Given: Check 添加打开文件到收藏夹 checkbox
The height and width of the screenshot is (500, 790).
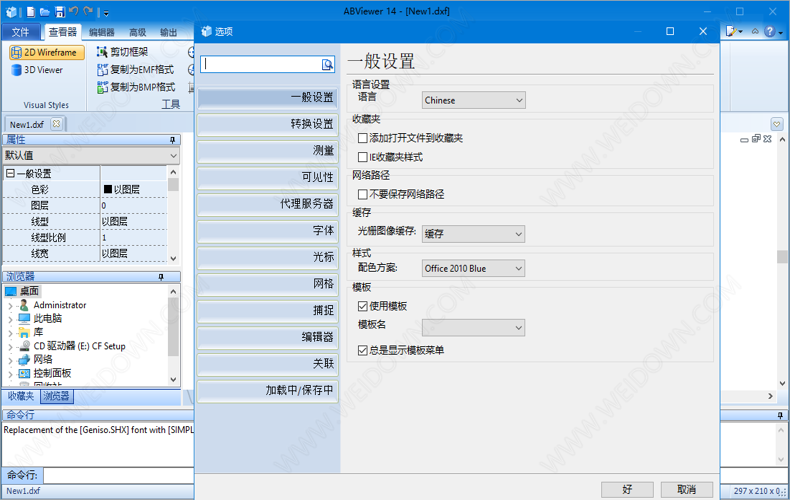Looking at the screenshot, I should 362,138.
